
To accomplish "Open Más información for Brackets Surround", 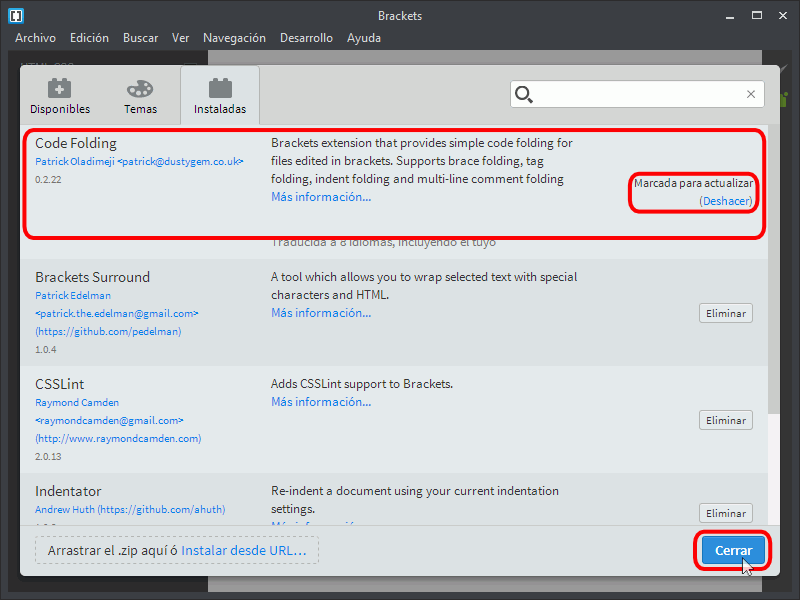I will click(321, 313).
